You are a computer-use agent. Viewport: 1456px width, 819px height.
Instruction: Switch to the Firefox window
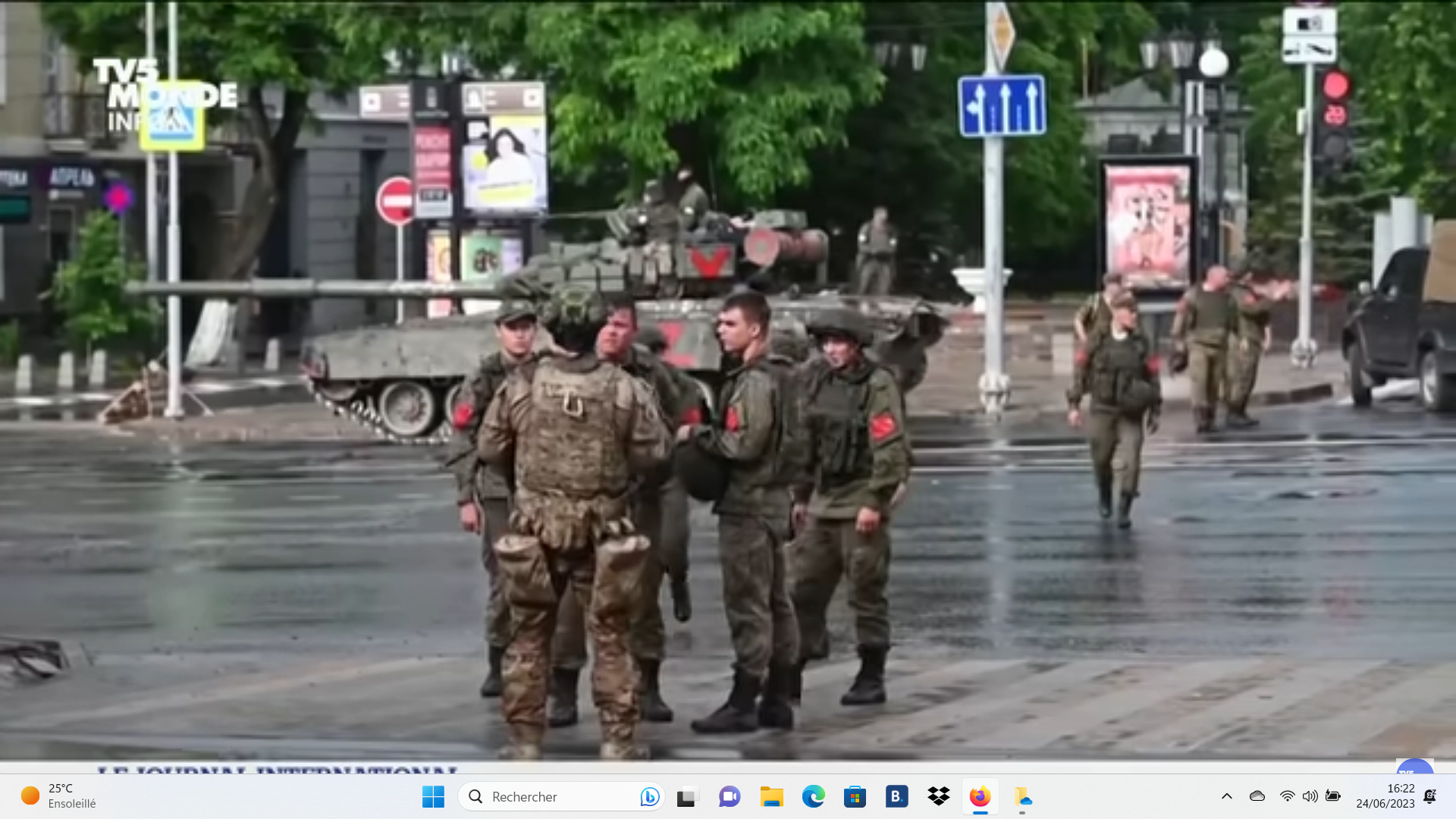click(980, 796)
